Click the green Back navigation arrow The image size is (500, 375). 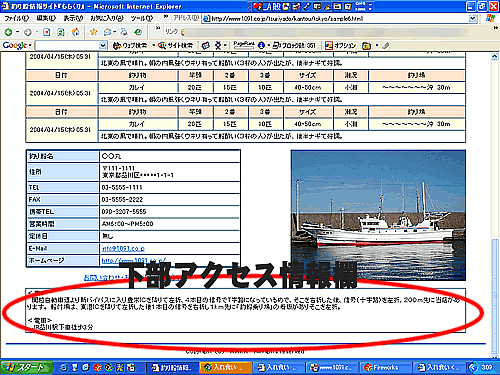point(8,32)
